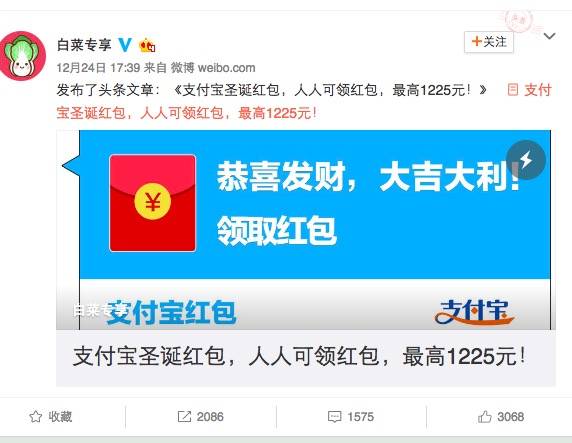Click the 支付宝 Alipay logo

tap(474, 312)
